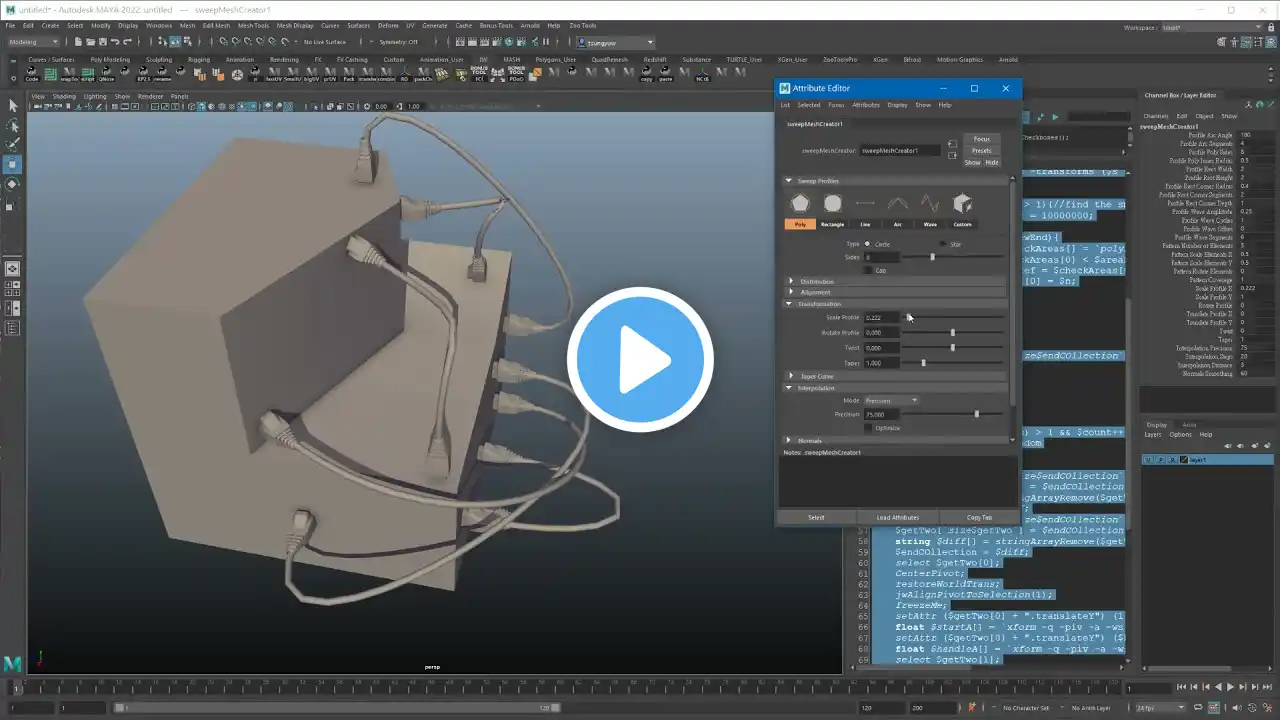Open viewport Shading menu

[x=65, y=97]
